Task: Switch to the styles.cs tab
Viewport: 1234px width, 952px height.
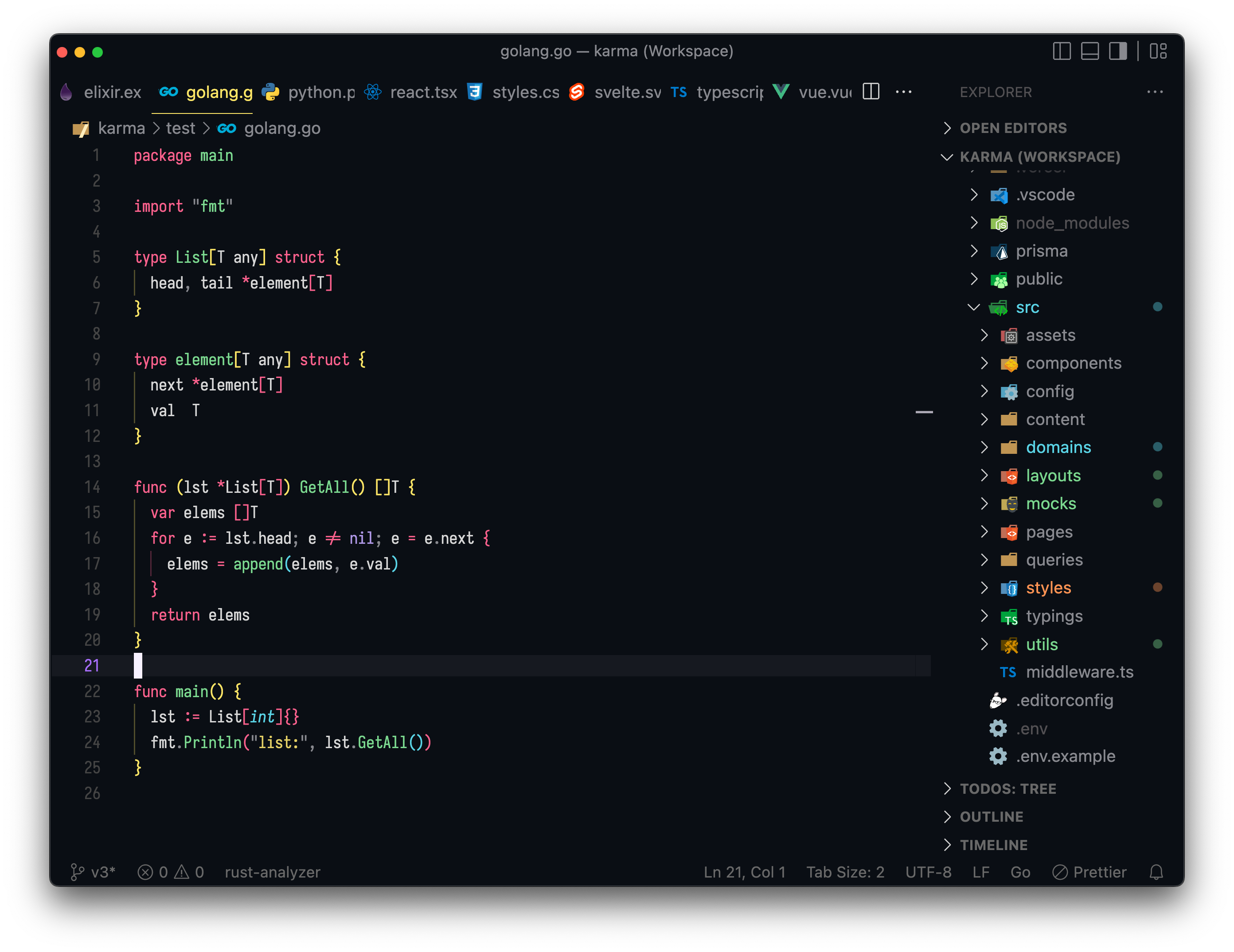Action: click(525, 92)
